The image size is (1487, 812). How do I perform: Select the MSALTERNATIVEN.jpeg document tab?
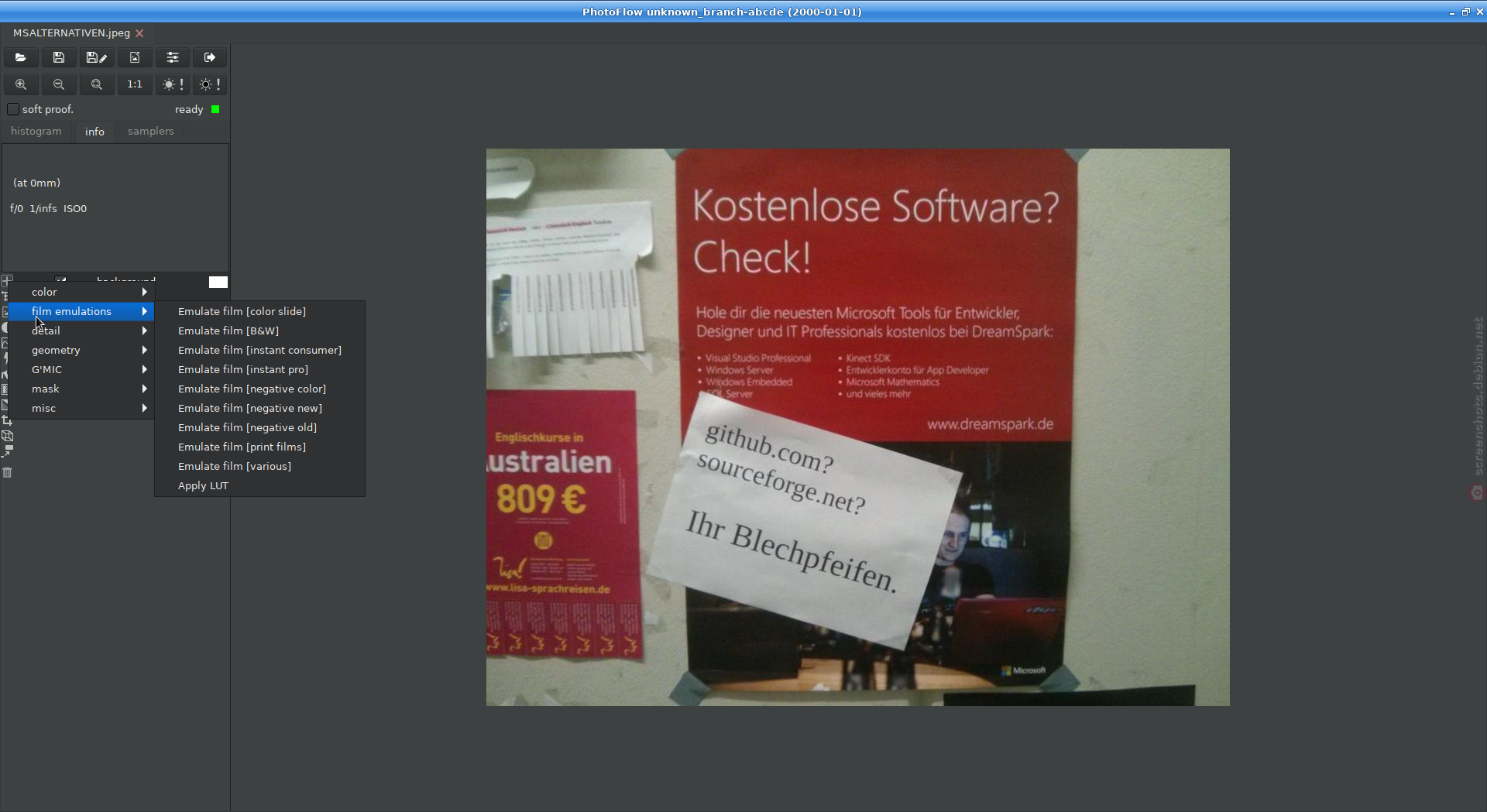point(71,33)
